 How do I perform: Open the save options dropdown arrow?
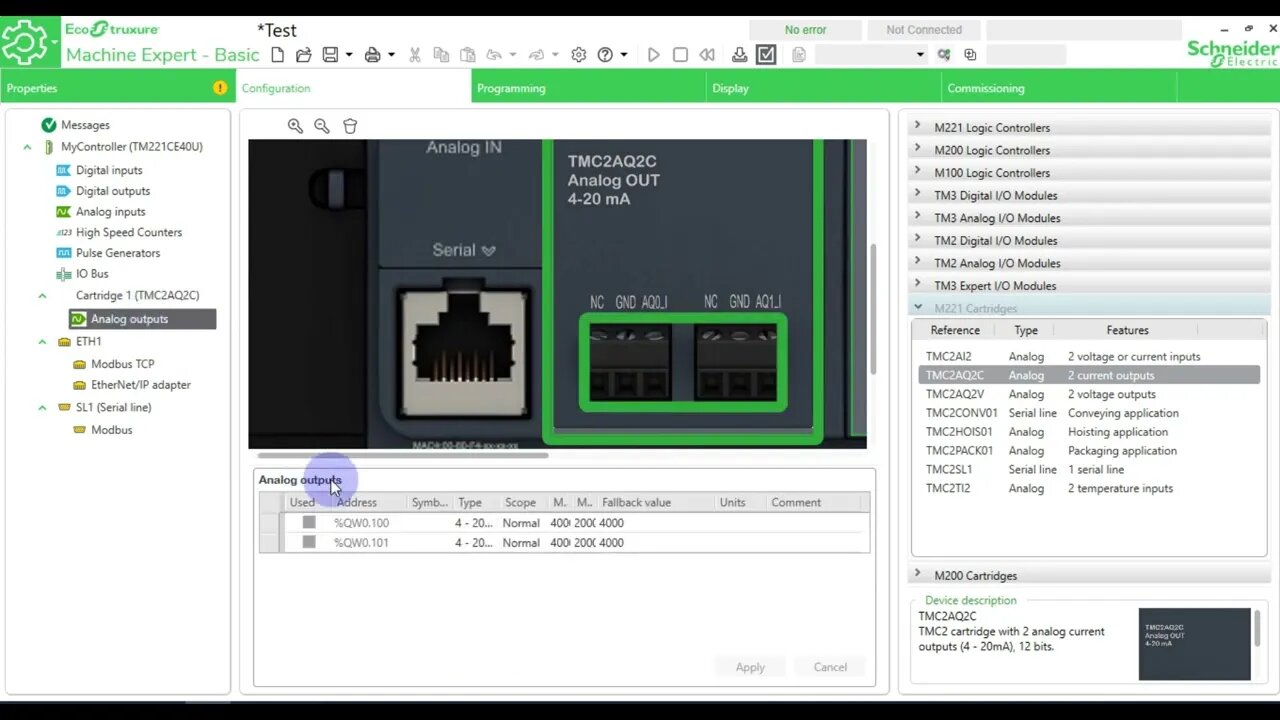point(349,55)
